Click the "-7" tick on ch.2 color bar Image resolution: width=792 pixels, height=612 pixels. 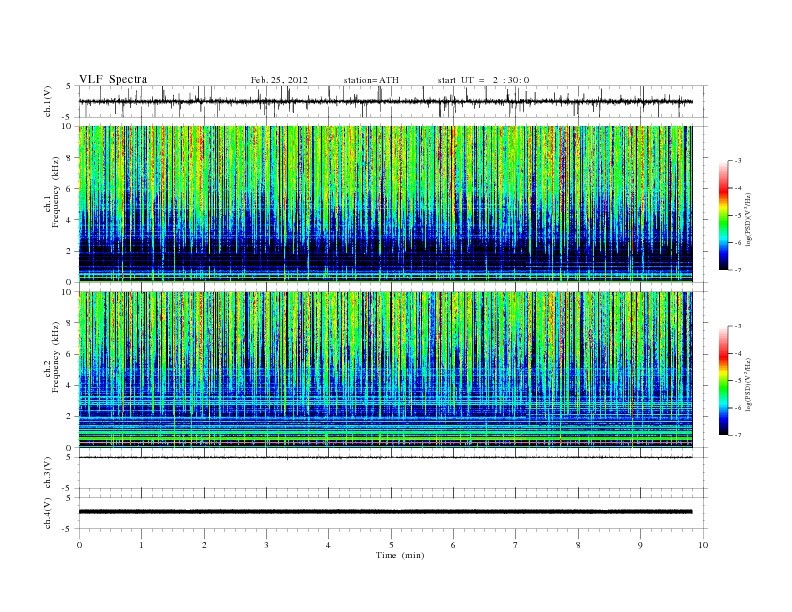[737, 435]
